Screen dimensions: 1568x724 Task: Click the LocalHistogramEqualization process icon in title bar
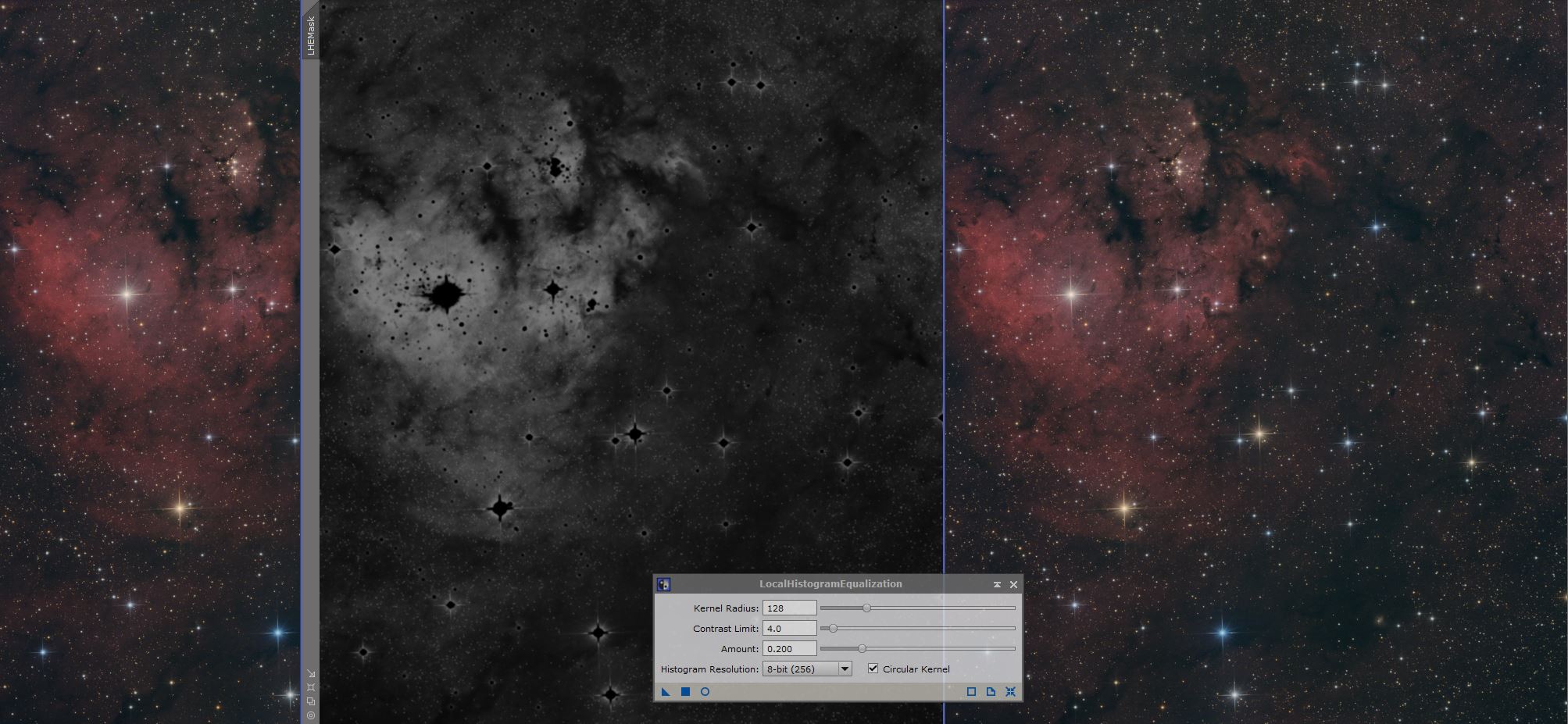pos(663,584)
